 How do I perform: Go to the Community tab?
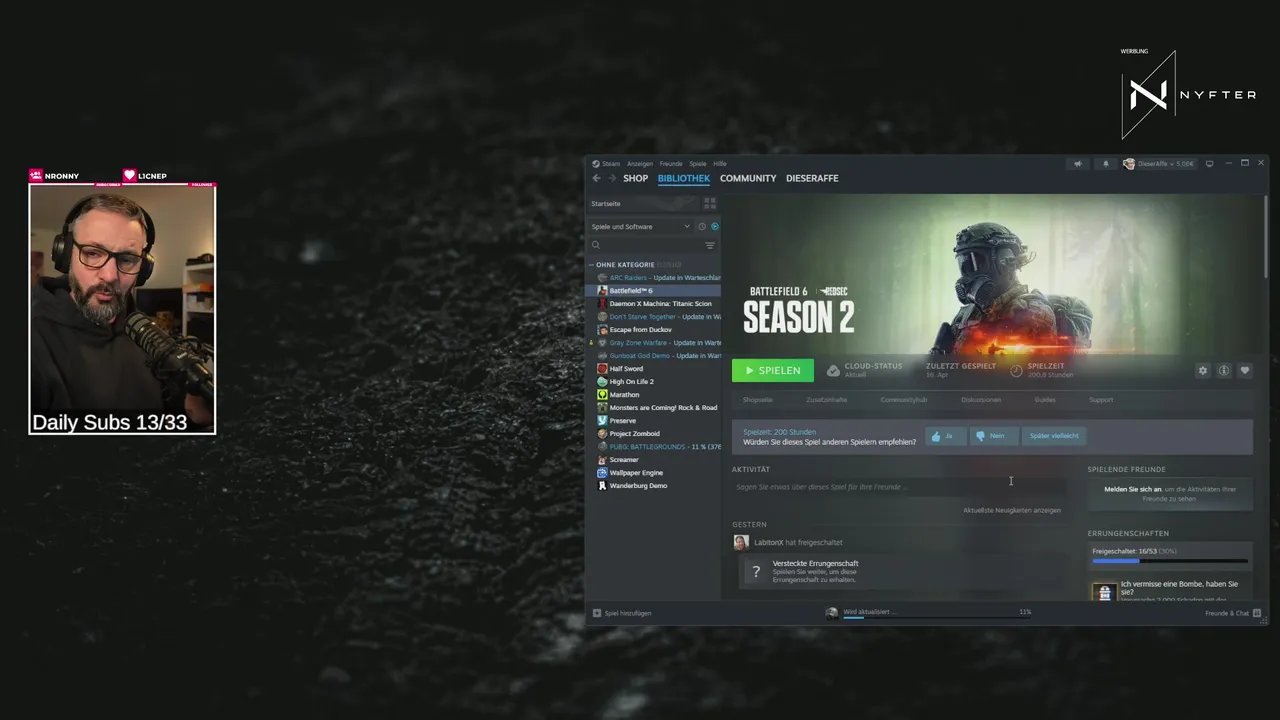coord(748,178)
